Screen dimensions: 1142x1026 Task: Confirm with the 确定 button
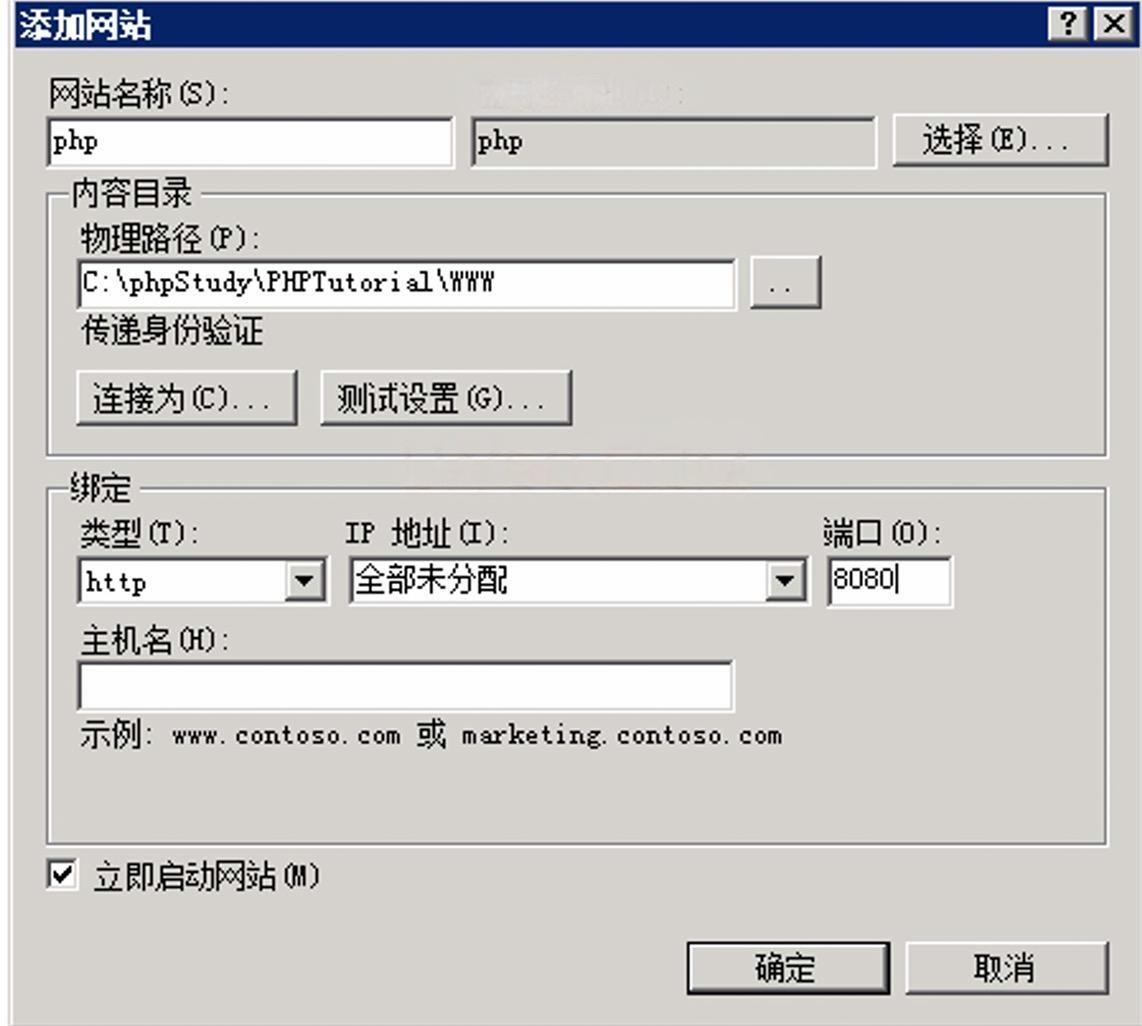[788, 968]
